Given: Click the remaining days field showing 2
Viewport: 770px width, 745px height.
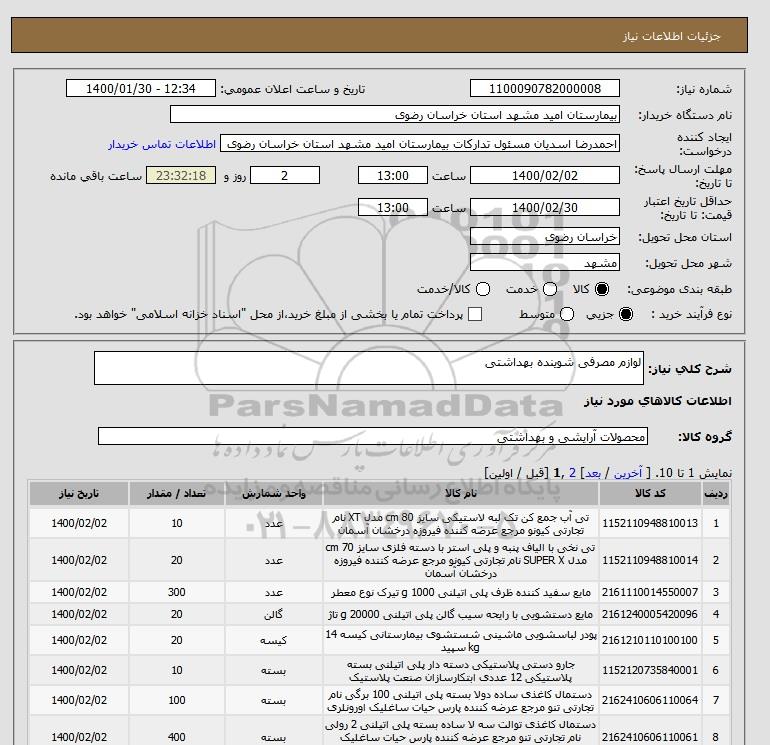Looking at the screenshot, I should click(x=285, y=175).
